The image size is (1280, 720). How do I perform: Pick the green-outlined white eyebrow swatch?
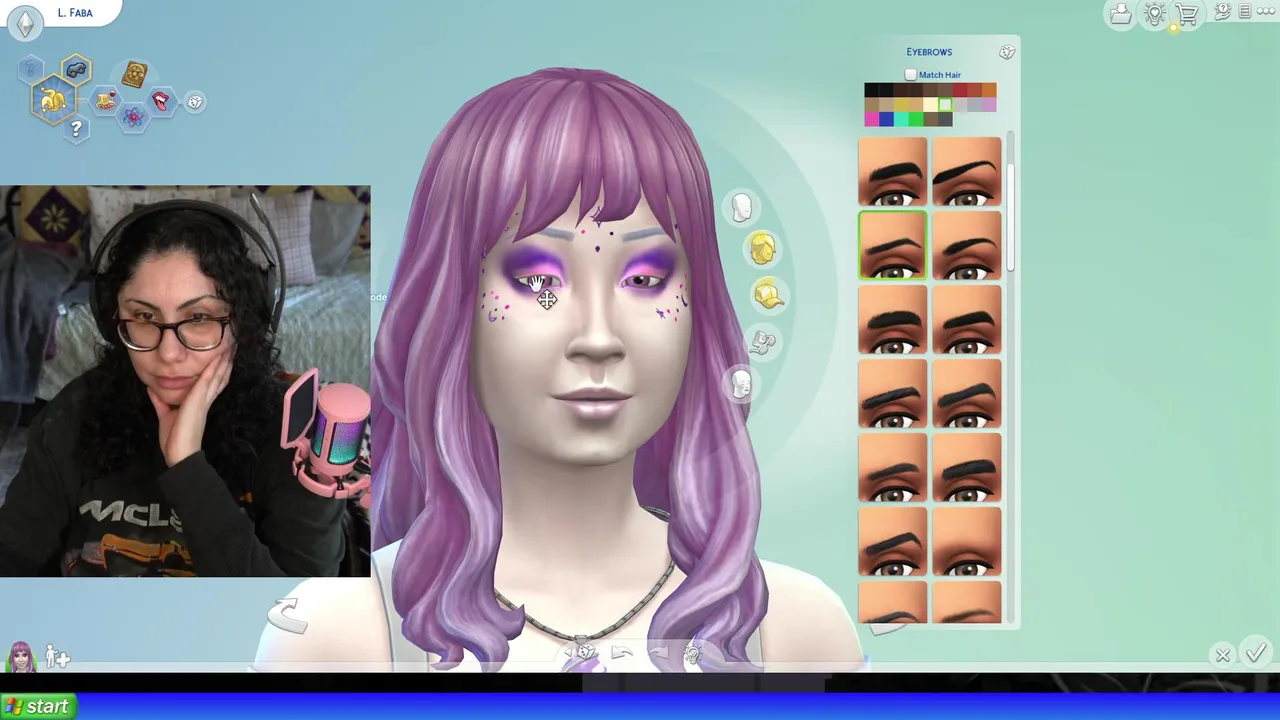[x=945, y=105]
